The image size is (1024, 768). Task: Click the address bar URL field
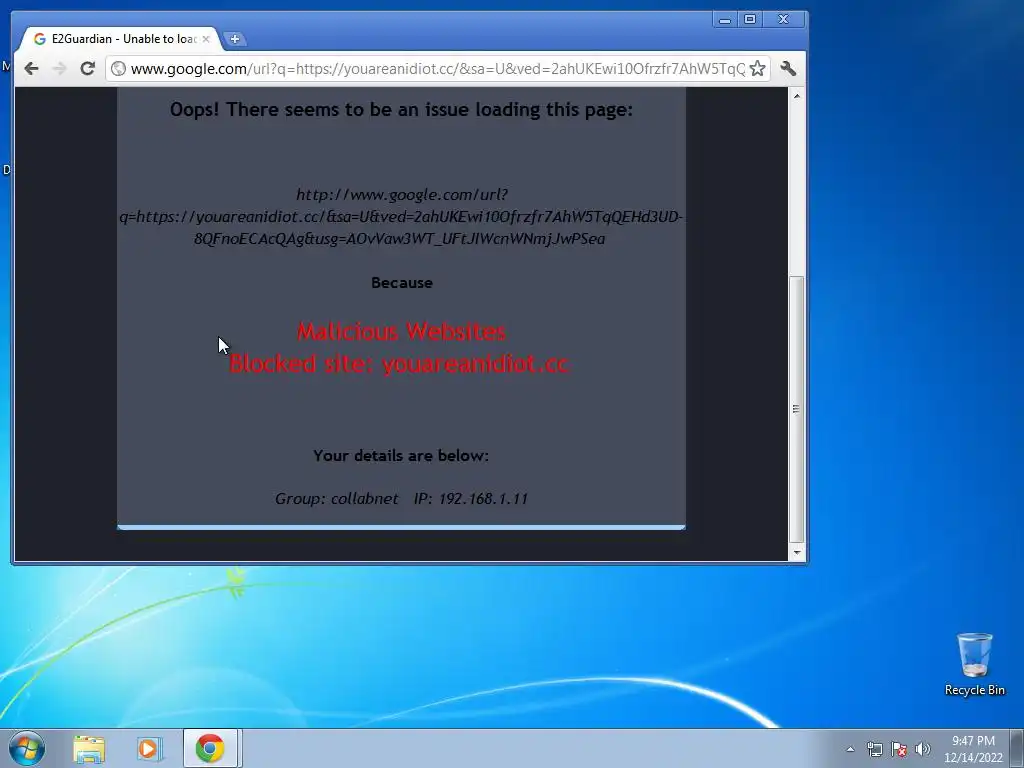pyautogui.click(x=438, y=69)
